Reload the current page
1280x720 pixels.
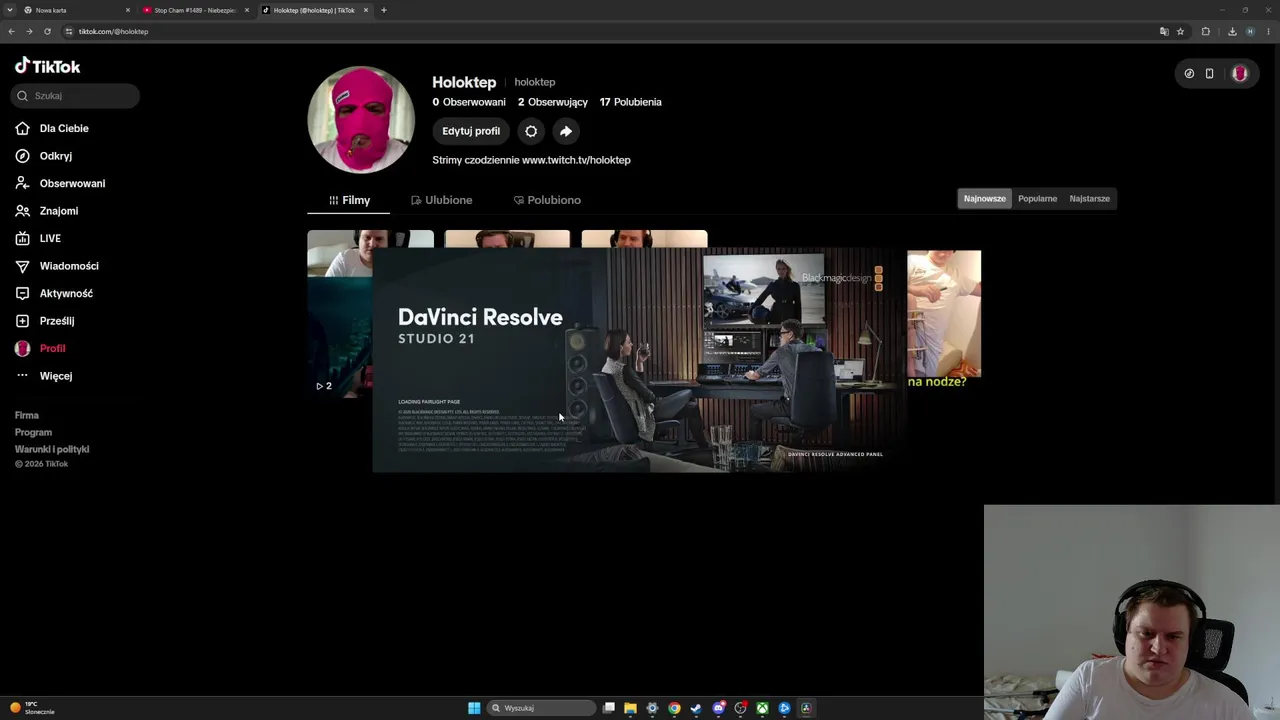[47, 31]
